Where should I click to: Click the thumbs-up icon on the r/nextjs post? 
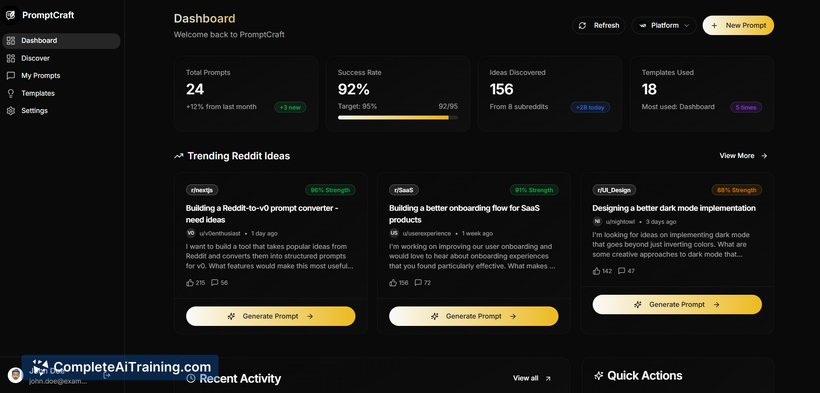click(x=190, y=283)
